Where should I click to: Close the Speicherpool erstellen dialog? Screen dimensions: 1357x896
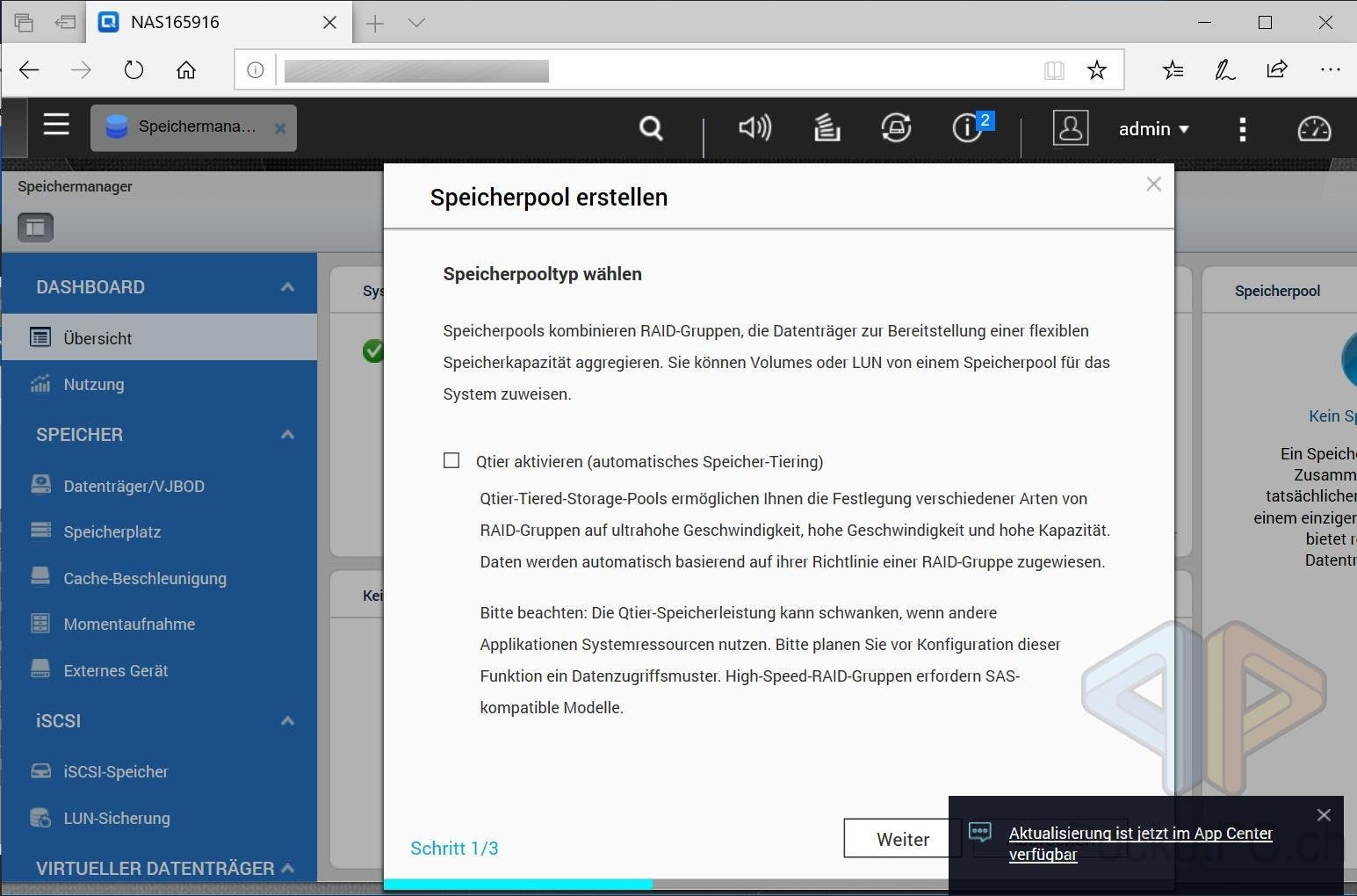[x=1153, y=184]
